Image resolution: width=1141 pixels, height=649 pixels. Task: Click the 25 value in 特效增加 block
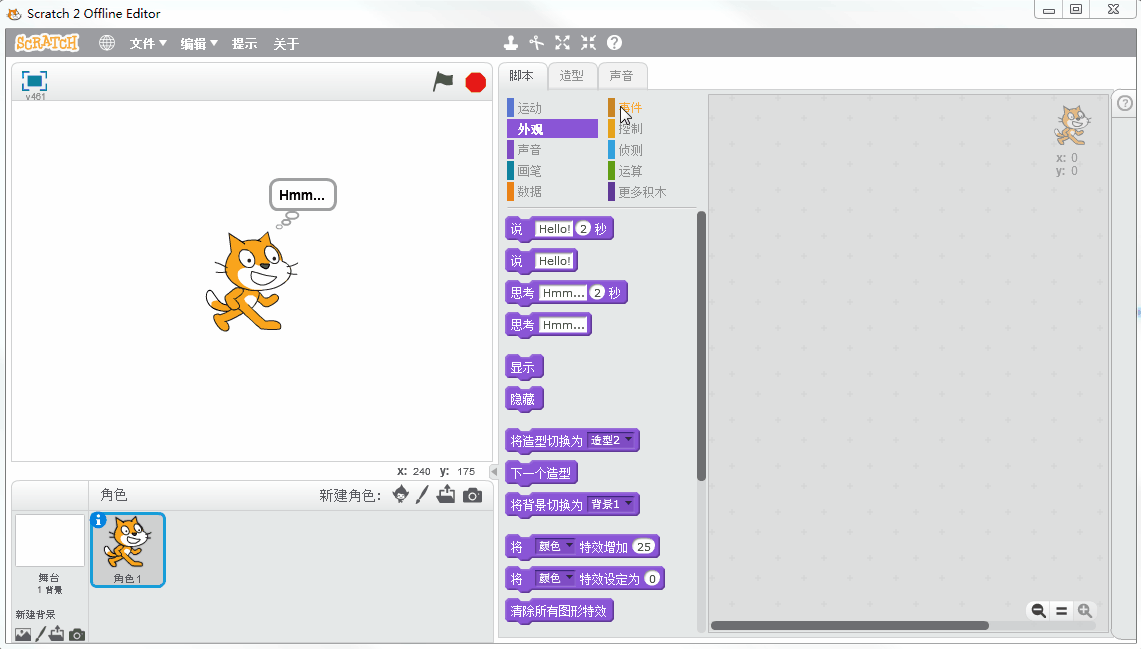coord(644,546)
